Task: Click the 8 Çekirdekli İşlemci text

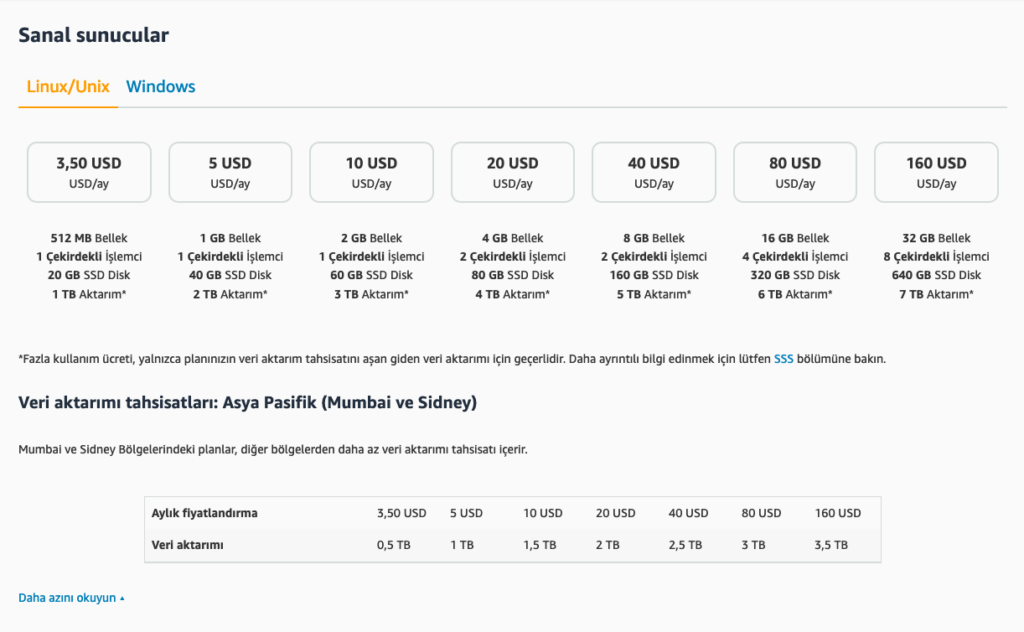Action: click(x=936, y=257)
